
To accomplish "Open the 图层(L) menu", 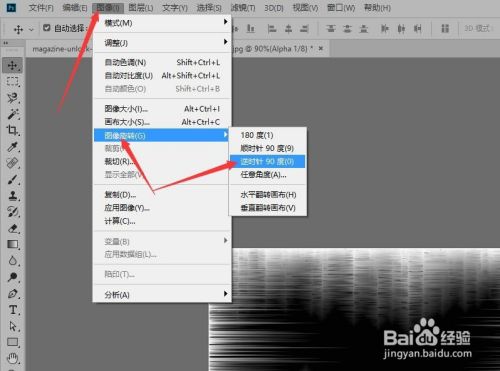I will point(141,7).
